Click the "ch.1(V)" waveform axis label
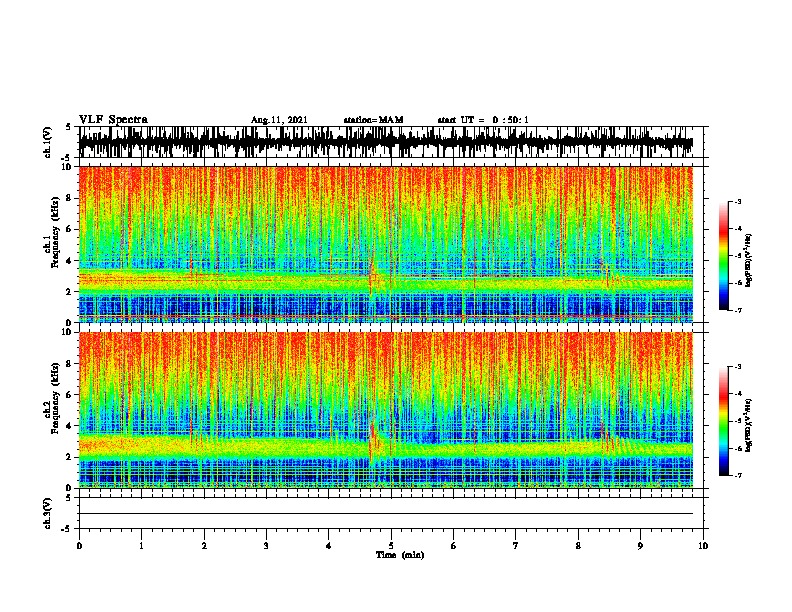 pos(48,142)
